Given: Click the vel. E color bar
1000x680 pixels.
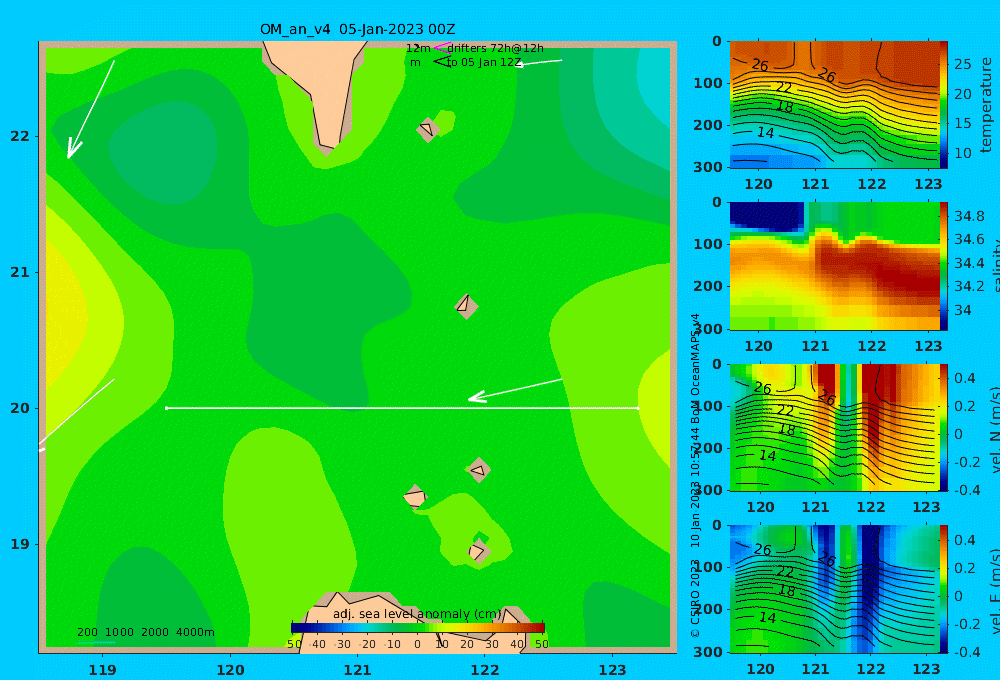Looking at the screenshot, I should point(944,589).
